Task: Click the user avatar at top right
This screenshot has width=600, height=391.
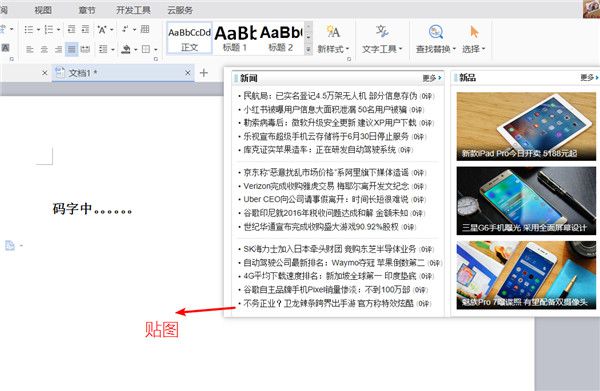Action: click(591, 8)
